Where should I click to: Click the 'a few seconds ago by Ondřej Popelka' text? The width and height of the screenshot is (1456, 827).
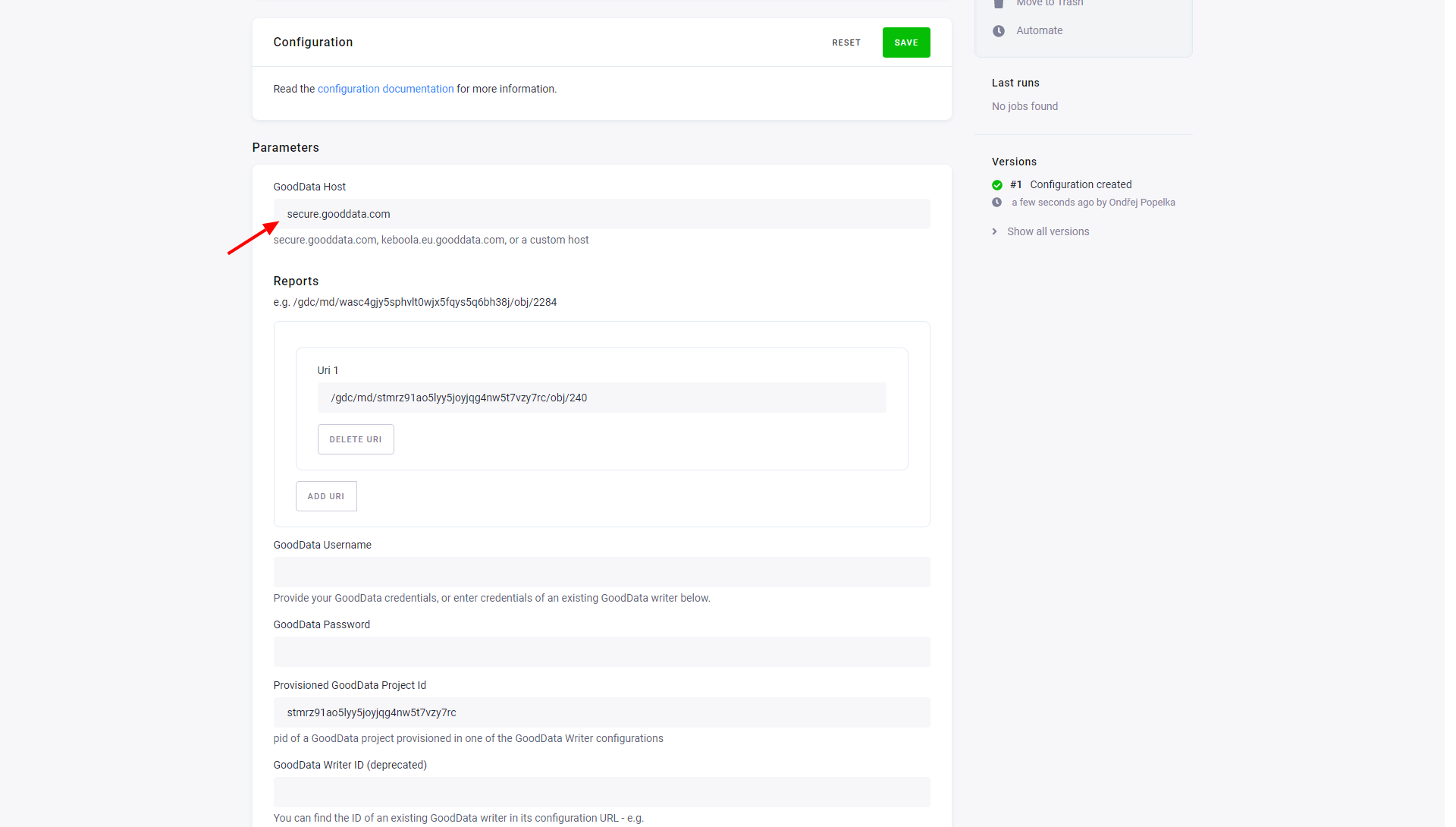coord(1093,203)
